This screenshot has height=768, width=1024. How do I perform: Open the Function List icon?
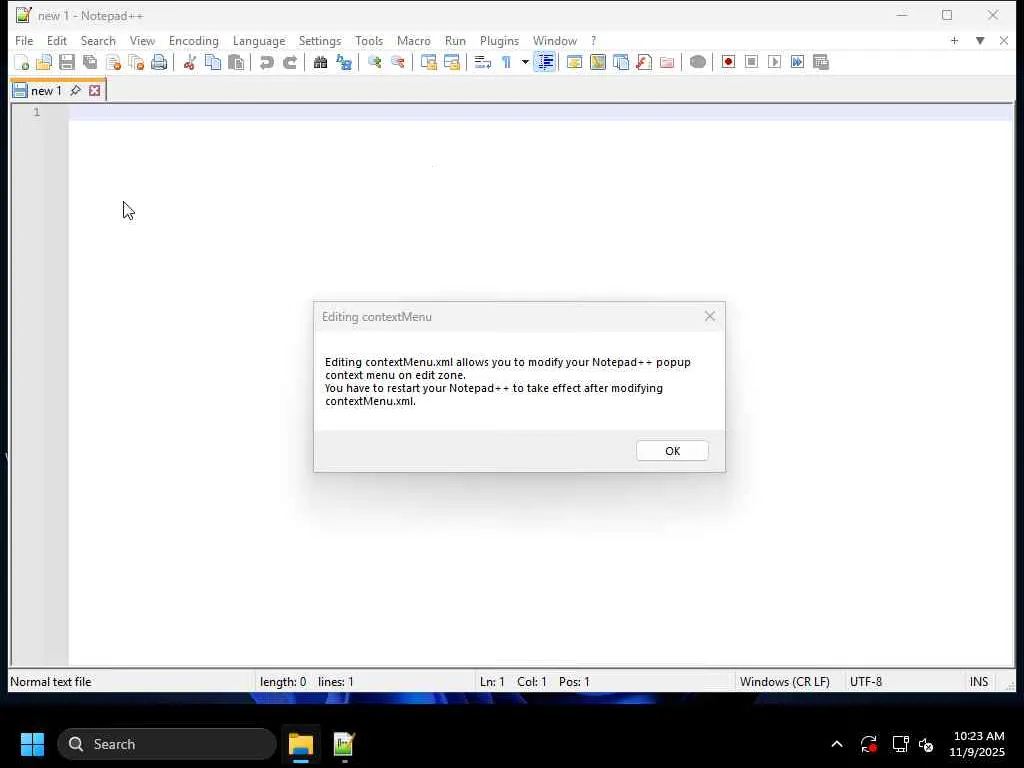tap(644, 62)
